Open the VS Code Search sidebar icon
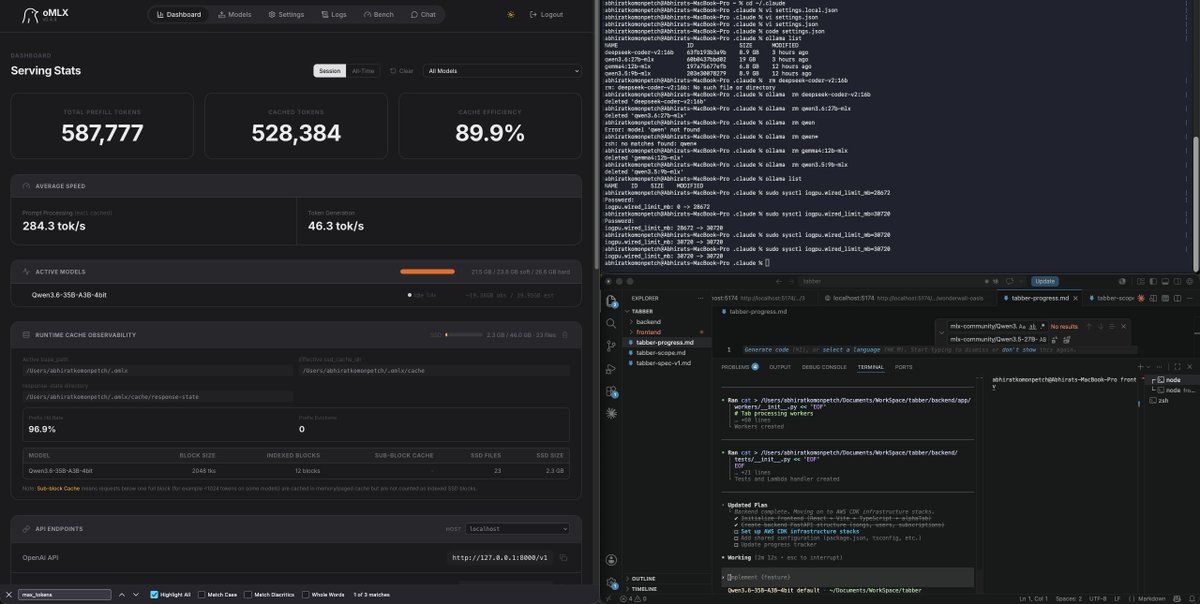Image resolution: width=1200 pixels, height=604 pixels. click(611, 323)
